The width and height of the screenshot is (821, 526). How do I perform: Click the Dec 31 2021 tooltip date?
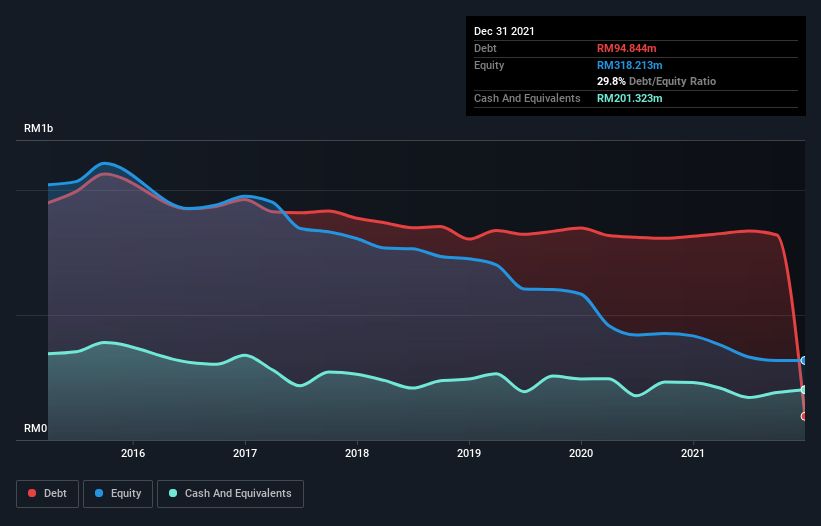504,31
